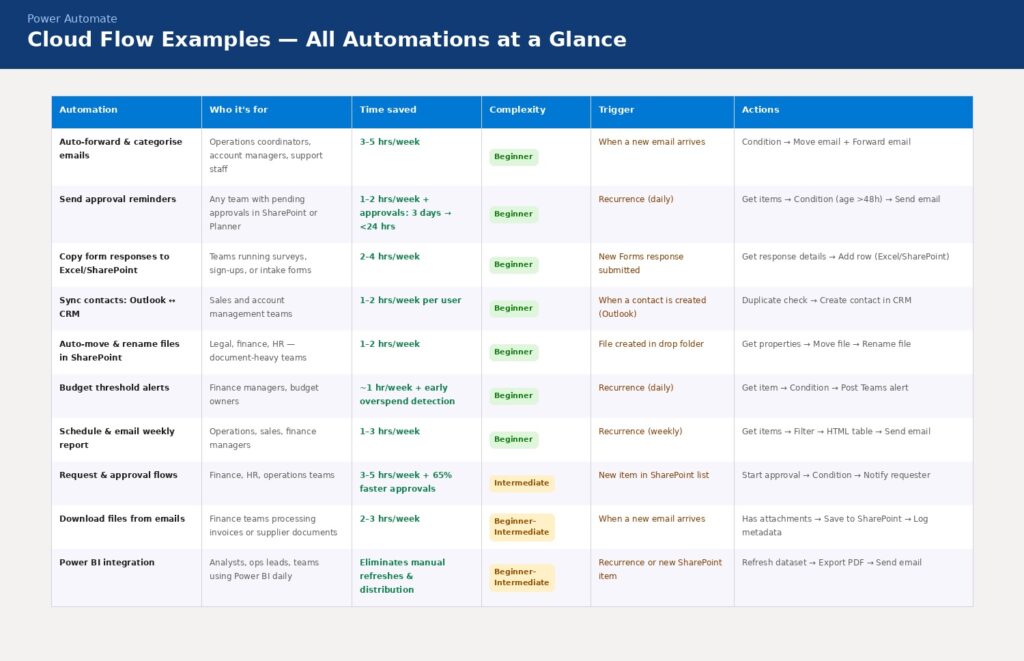
Task: Click Refresh dataset → Export PDF → Send email
Action: [x=831, y=562]
